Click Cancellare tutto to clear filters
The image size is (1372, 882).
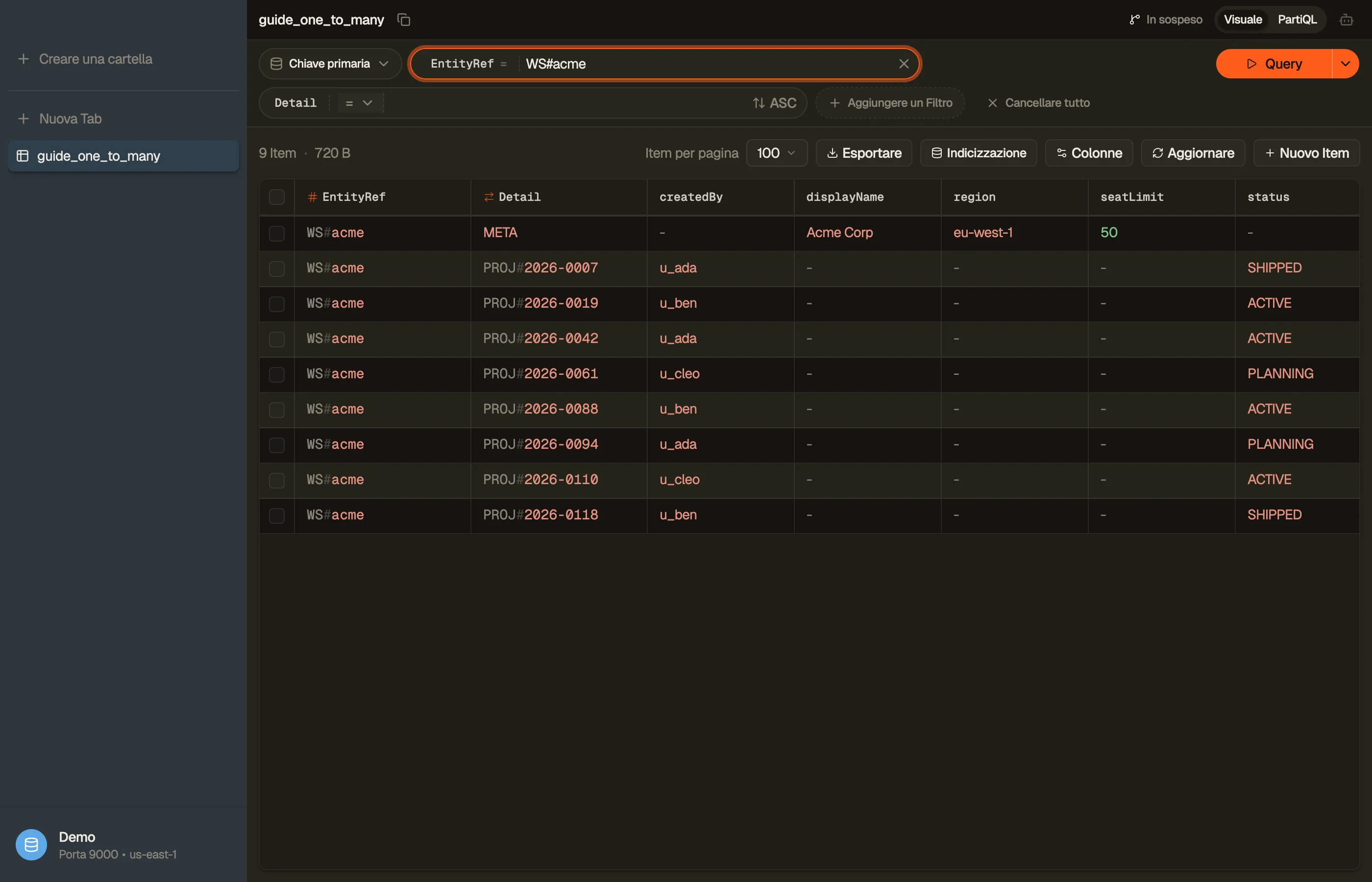pyautogui.click(x=1039, y=103)
